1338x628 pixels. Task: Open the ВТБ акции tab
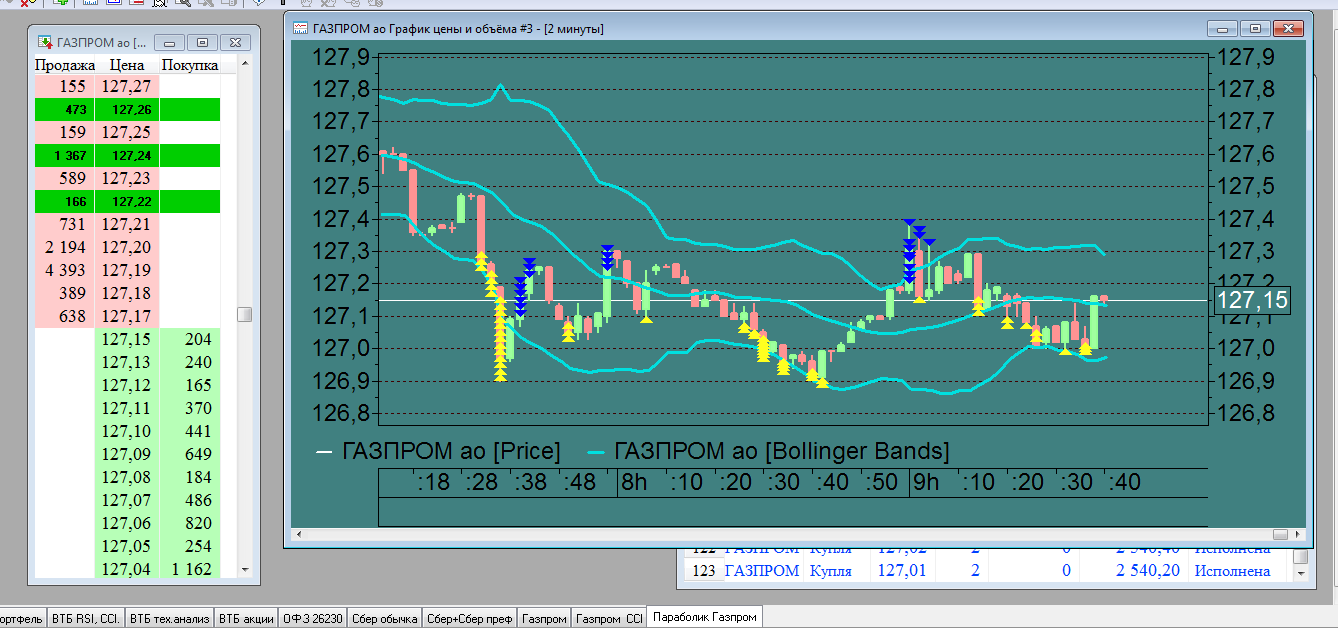246,619
